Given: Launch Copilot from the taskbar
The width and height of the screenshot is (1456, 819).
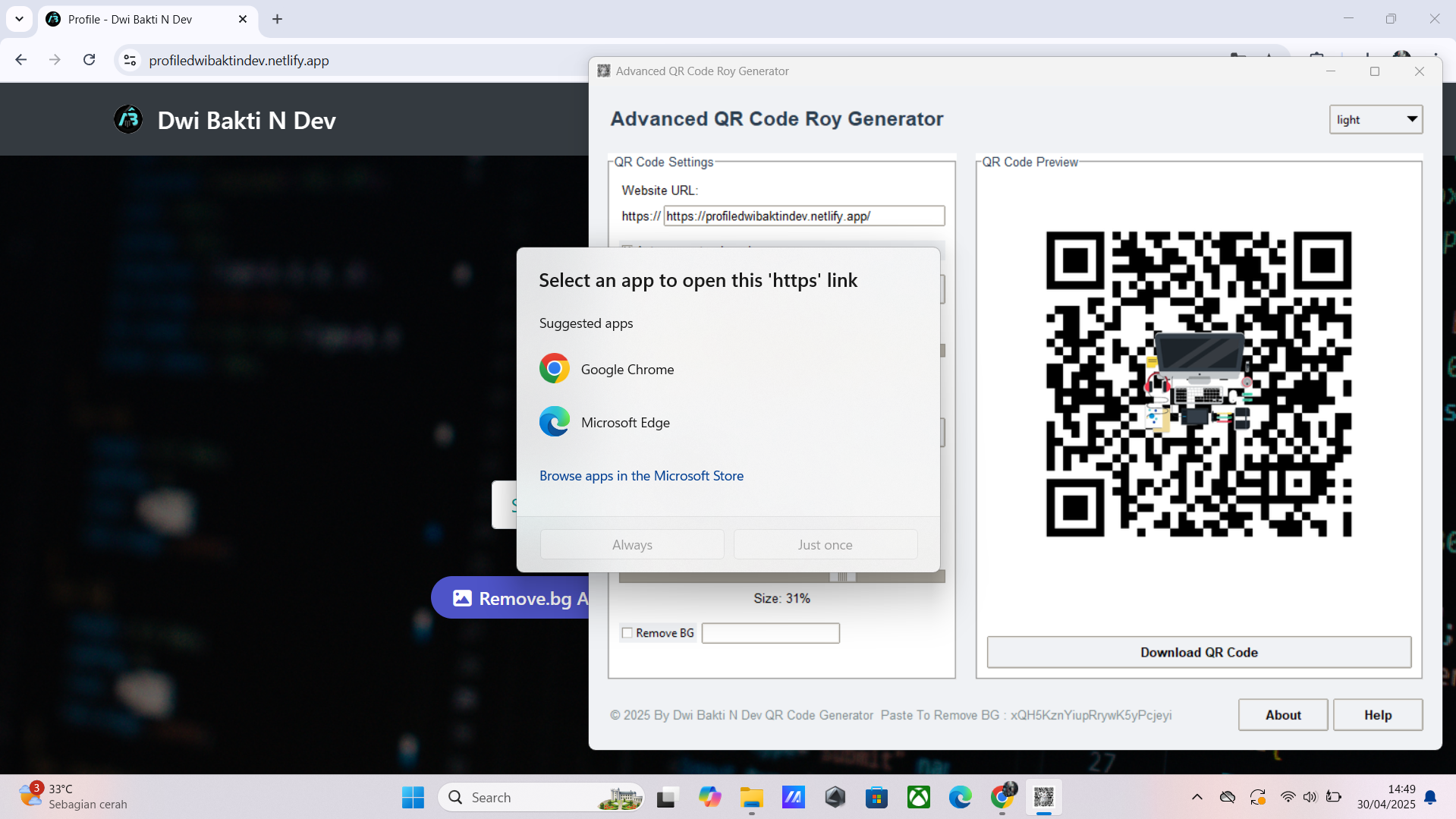Looking at the screenshot, I should (x=710, y=797).
